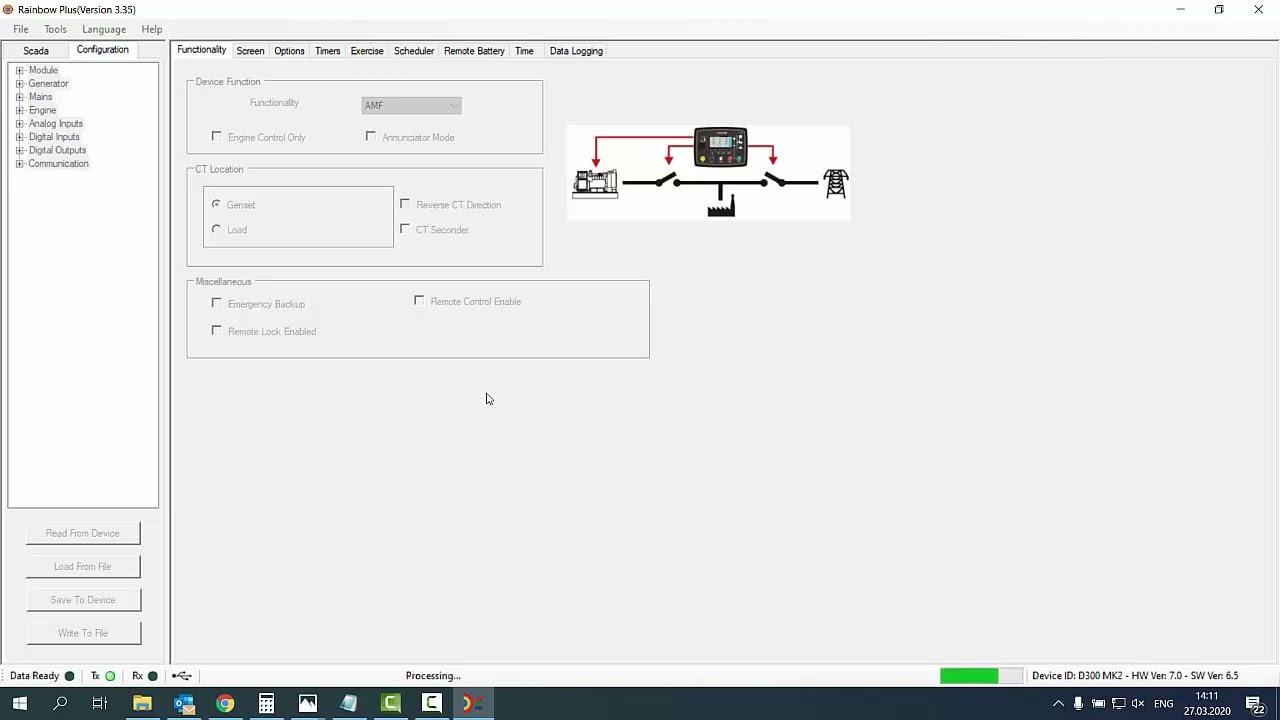
Task: Open Windows taskbar search
Action: [x=60, y=704]
